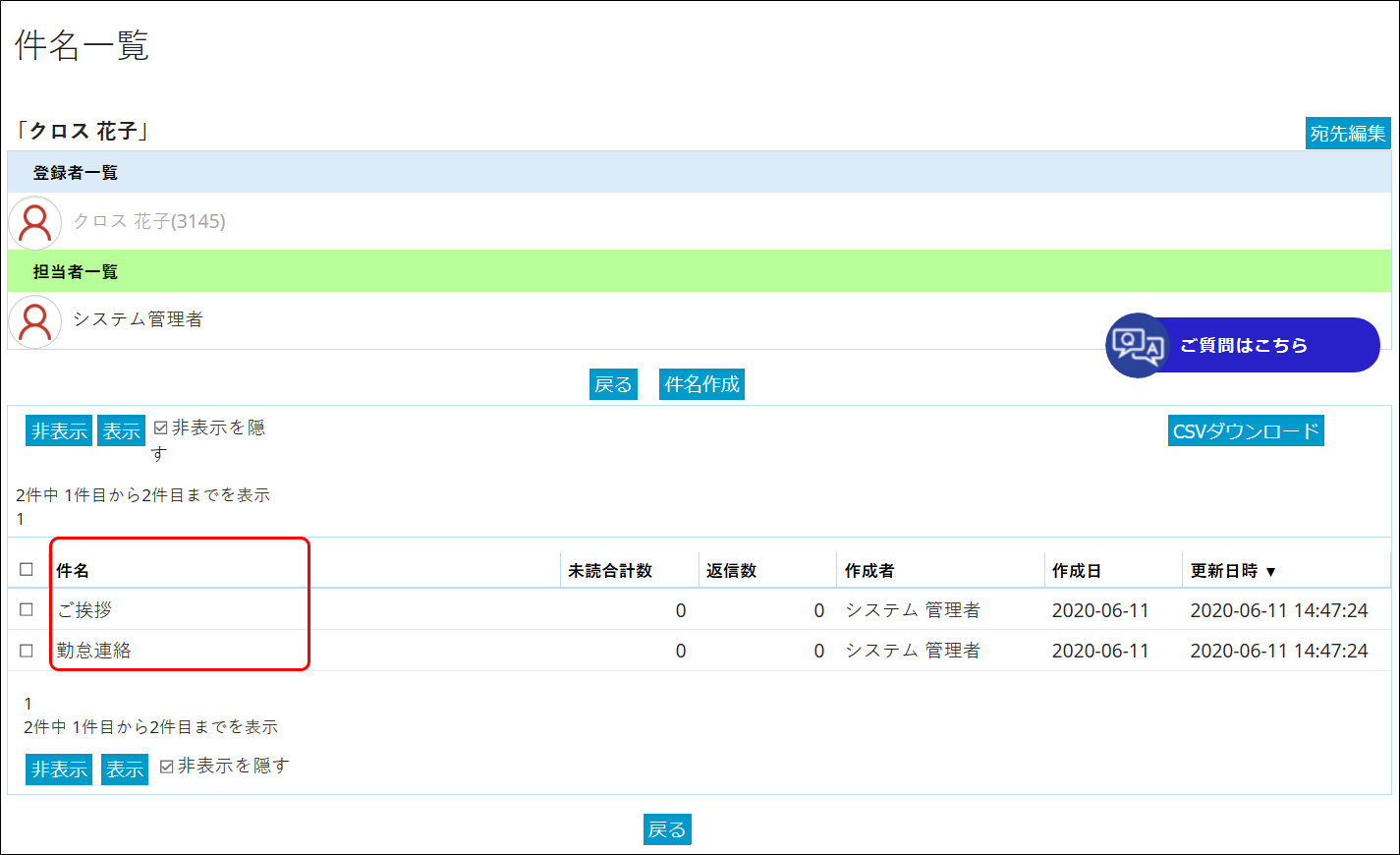Image resolution: width=1400 pixels, height=855 pixels.
Task: Sort by the 作成日 column header
Action: point(1077,571)
